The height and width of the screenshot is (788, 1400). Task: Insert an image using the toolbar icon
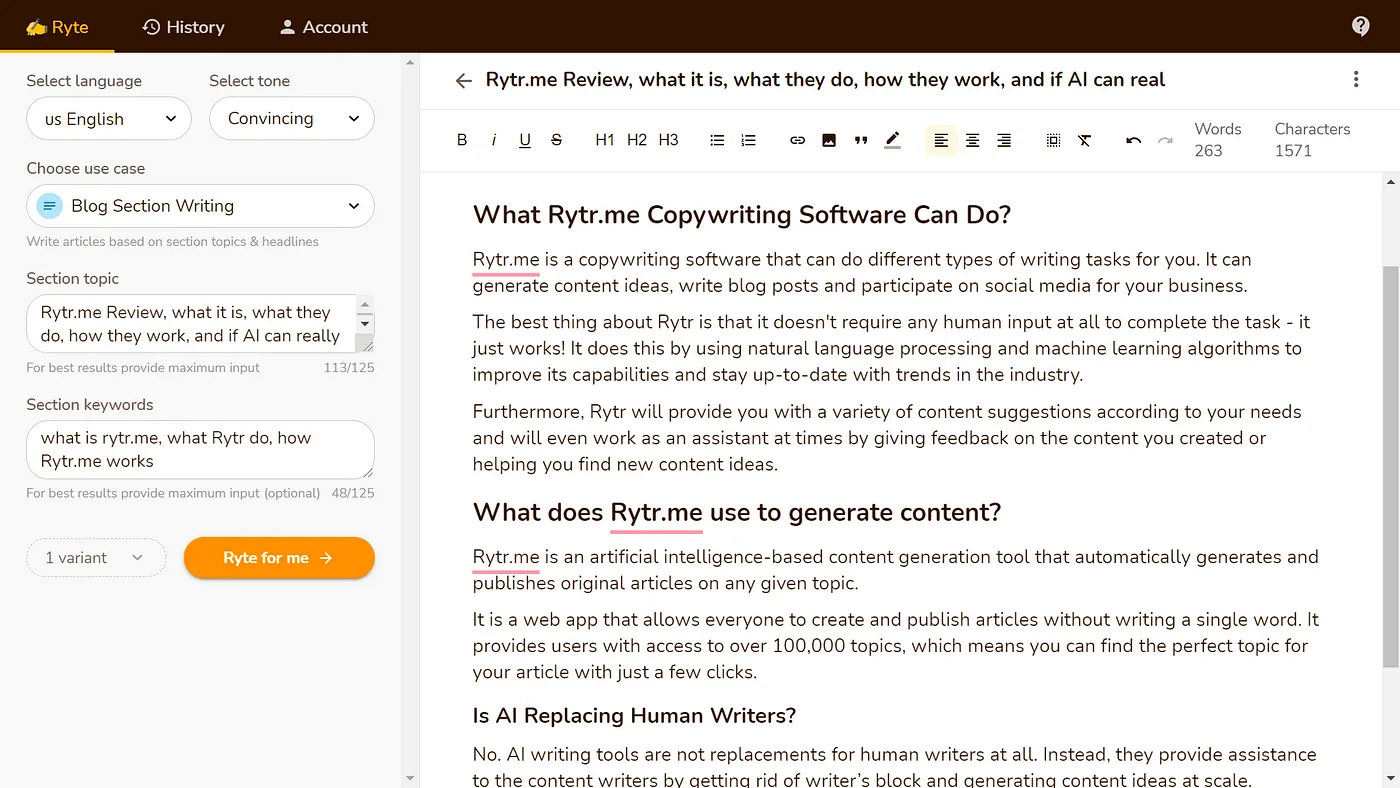pos(828,140)
